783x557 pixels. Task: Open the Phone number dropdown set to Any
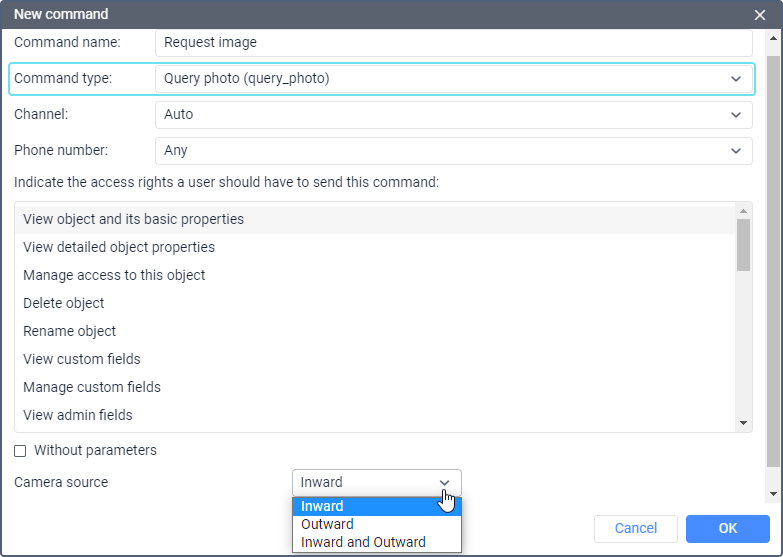tap(453, 150)
